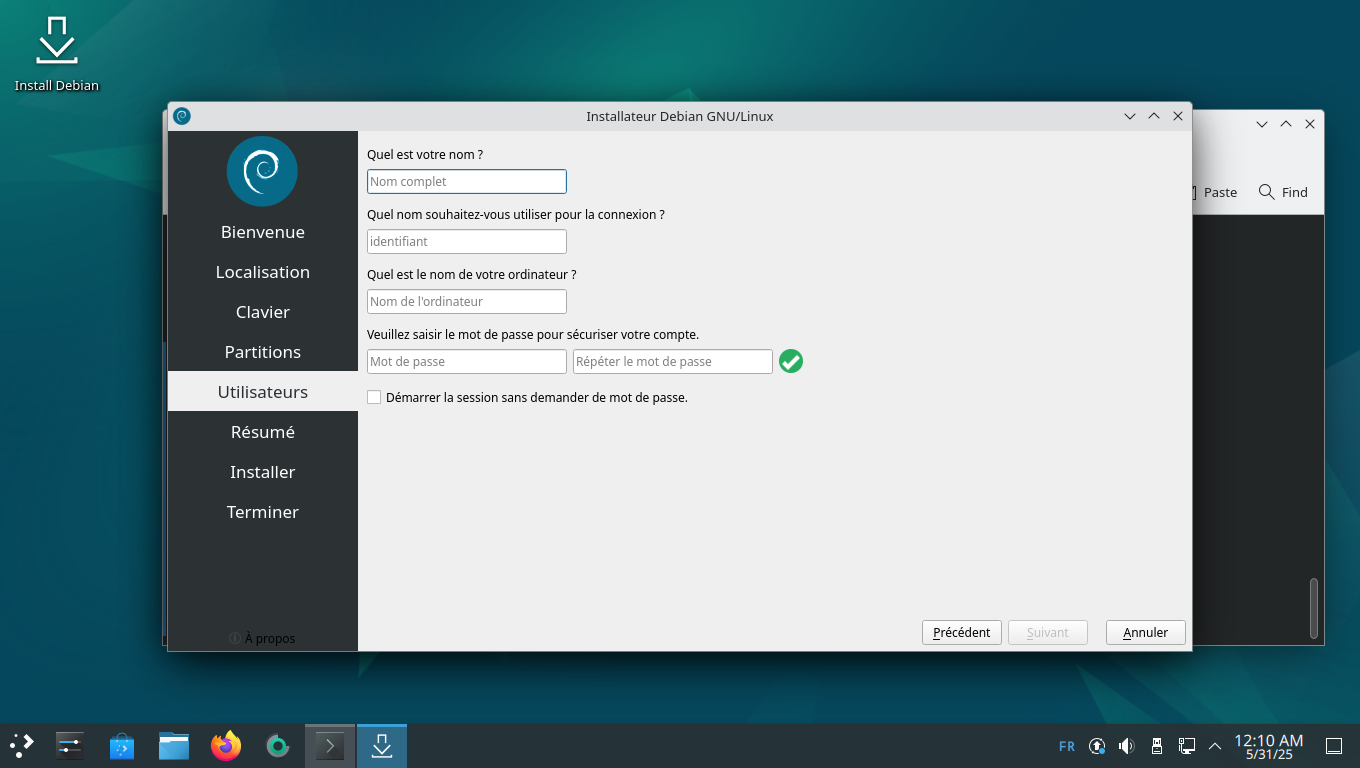Click the Annuler button
The height and width of the screenshot is (768, 1360).
pyautogui.click(x=1145, y=632)
